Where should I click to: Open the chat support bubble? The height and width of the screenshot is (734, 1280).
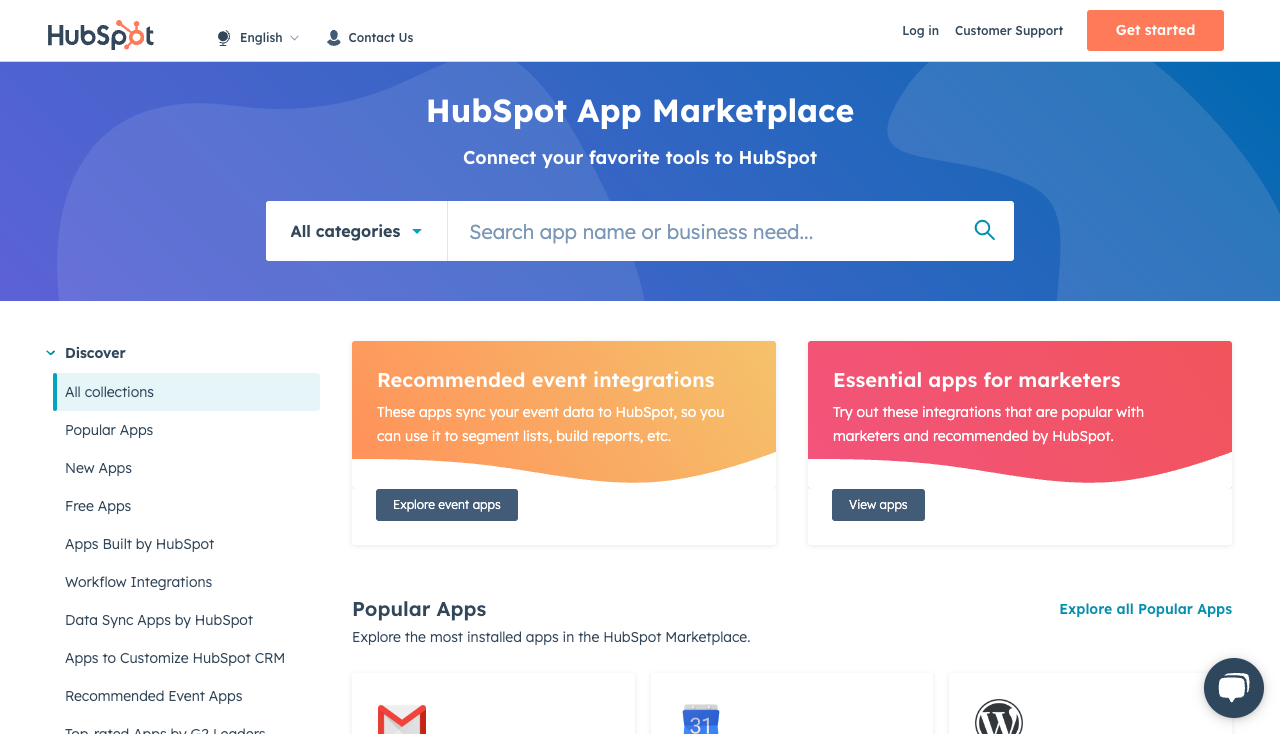coord(1233,687)
